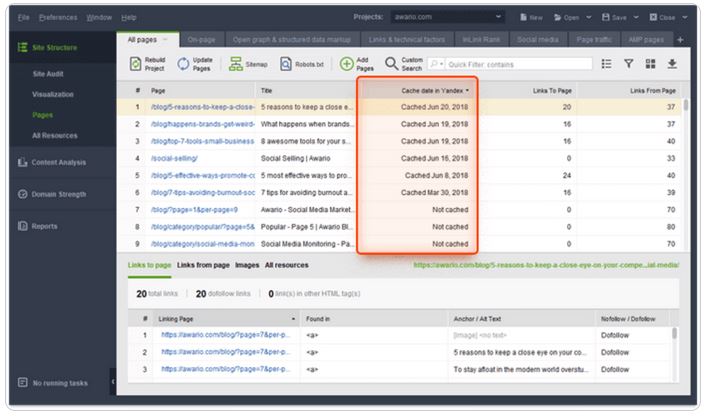Switch to the InLink Rank tab

pos(481,40)
